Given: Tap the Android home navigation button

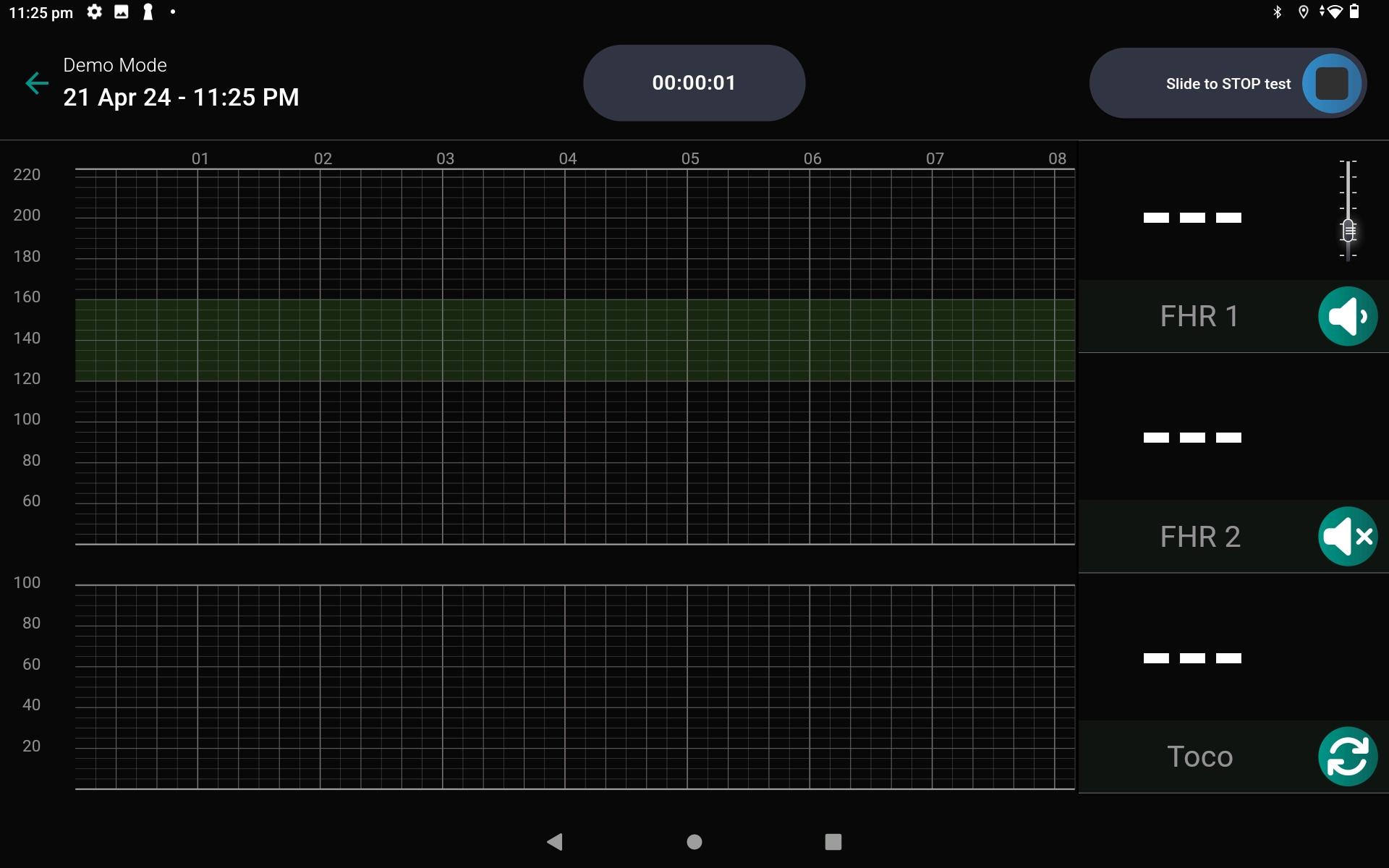Looking at the screenshot, I should pyautogui.click(x=694, y=841).
